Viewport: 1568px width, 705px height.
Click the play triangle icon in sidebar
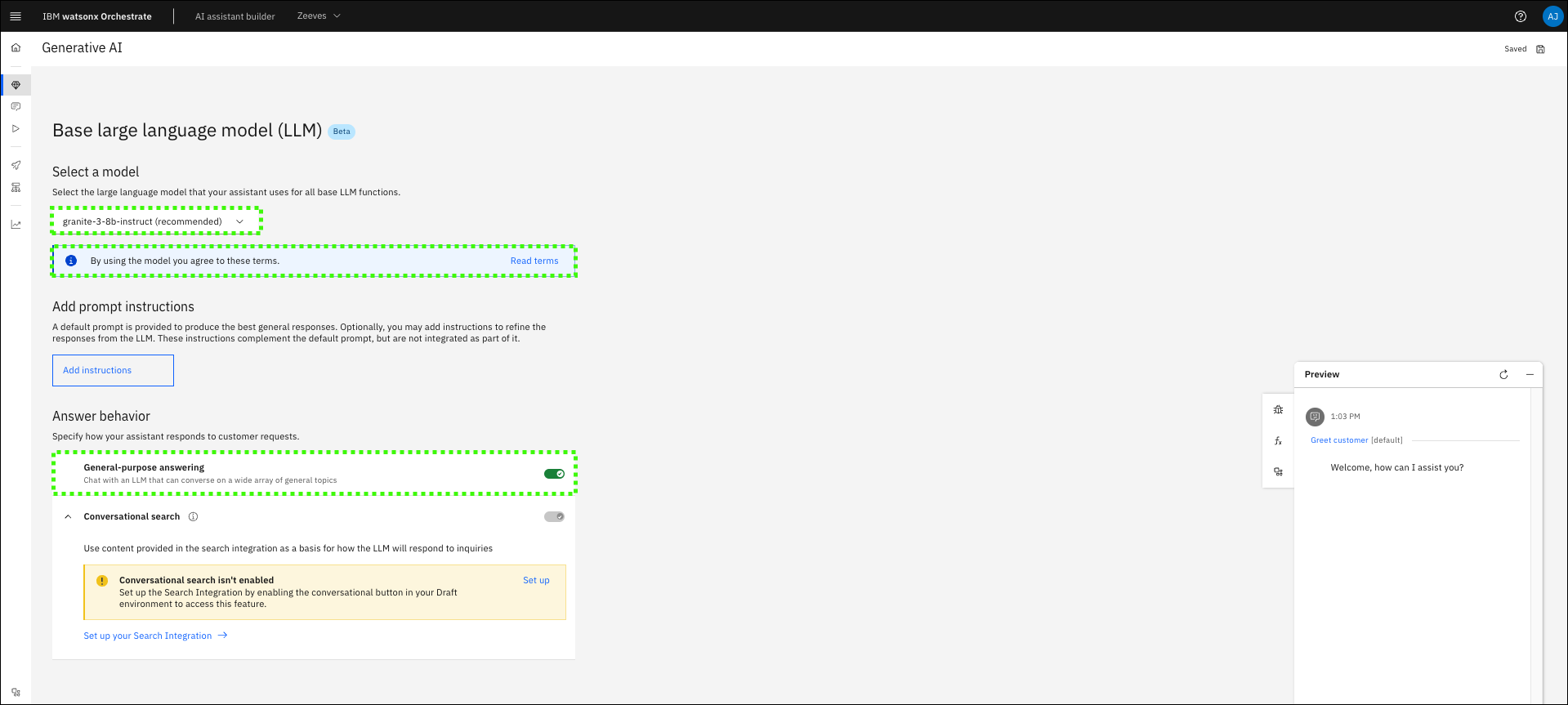click(16, 128)
